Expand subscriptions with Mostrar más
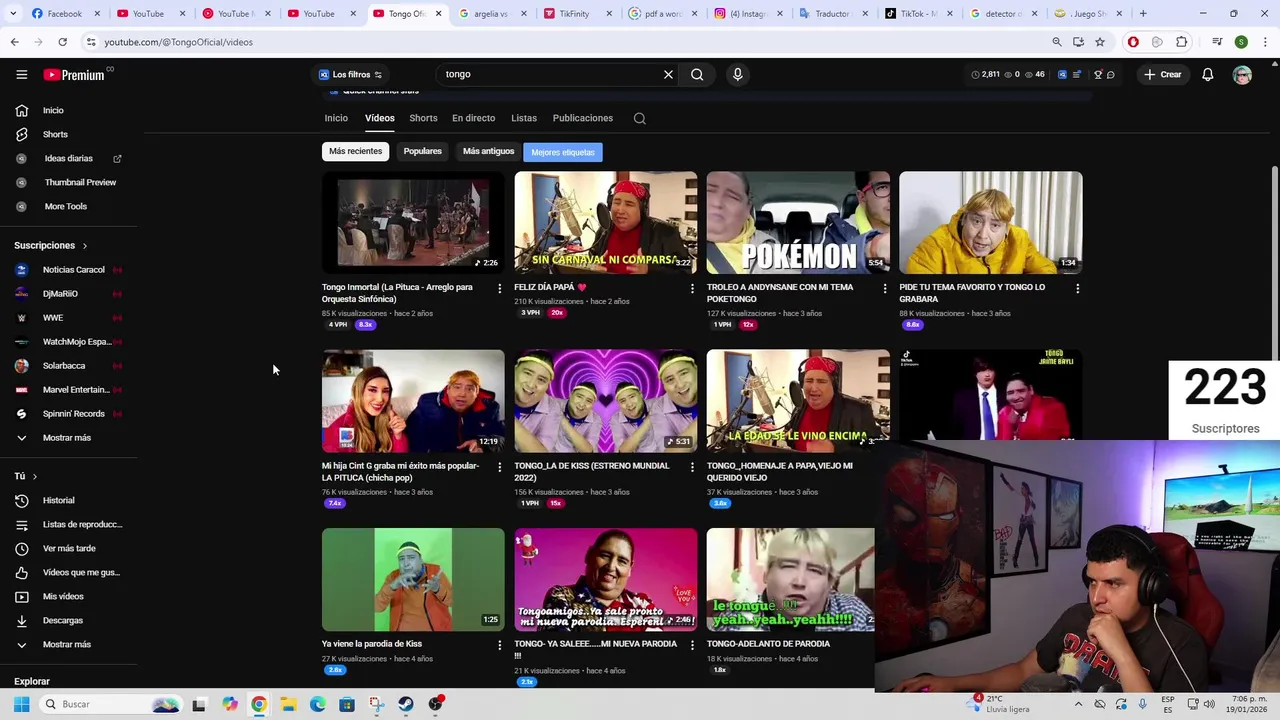1280x720 pixels. [x=69, y=437]
